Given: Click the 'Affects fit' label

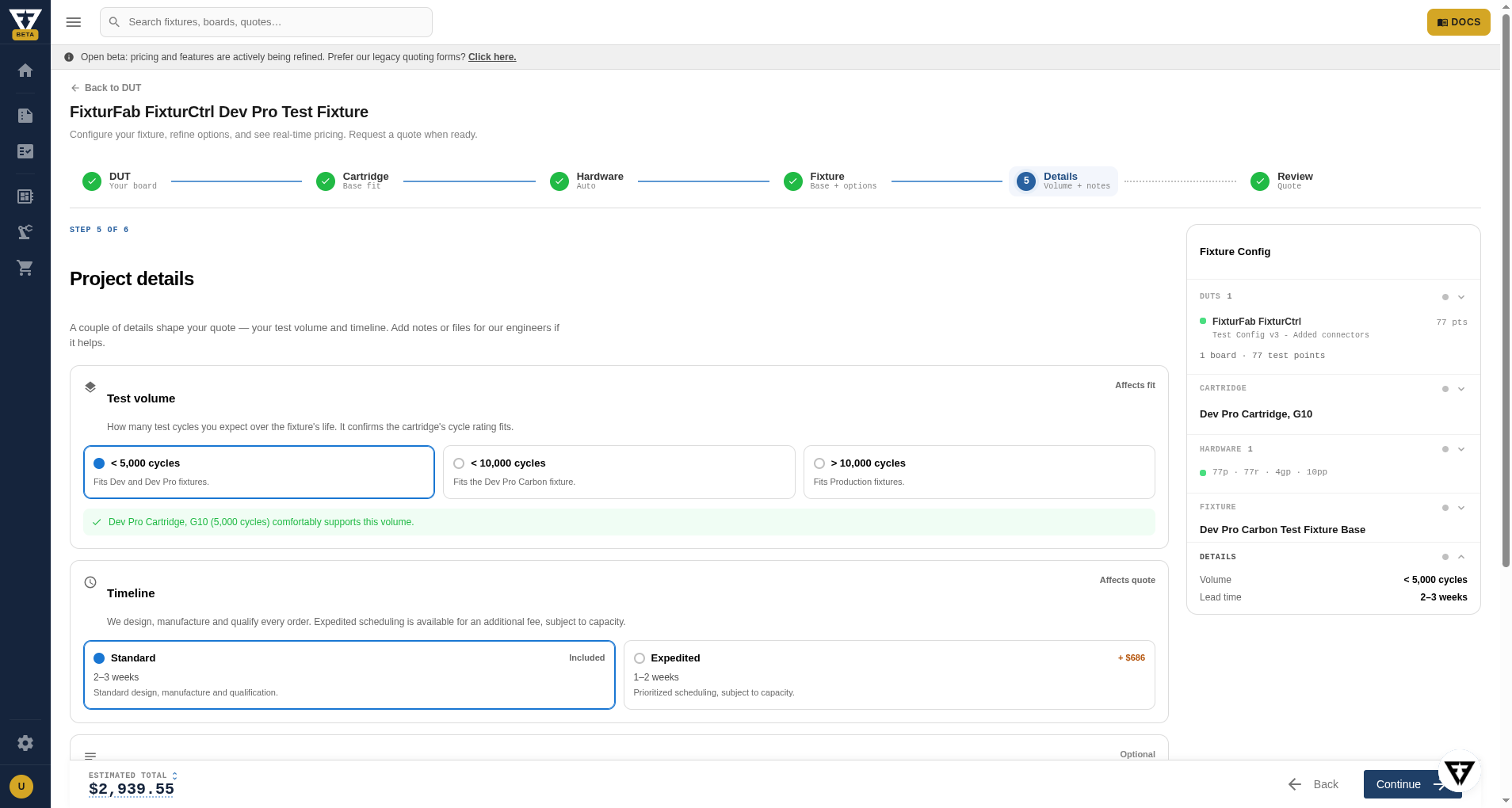Looking at the screenshot, I should [x=1135, y=385].
